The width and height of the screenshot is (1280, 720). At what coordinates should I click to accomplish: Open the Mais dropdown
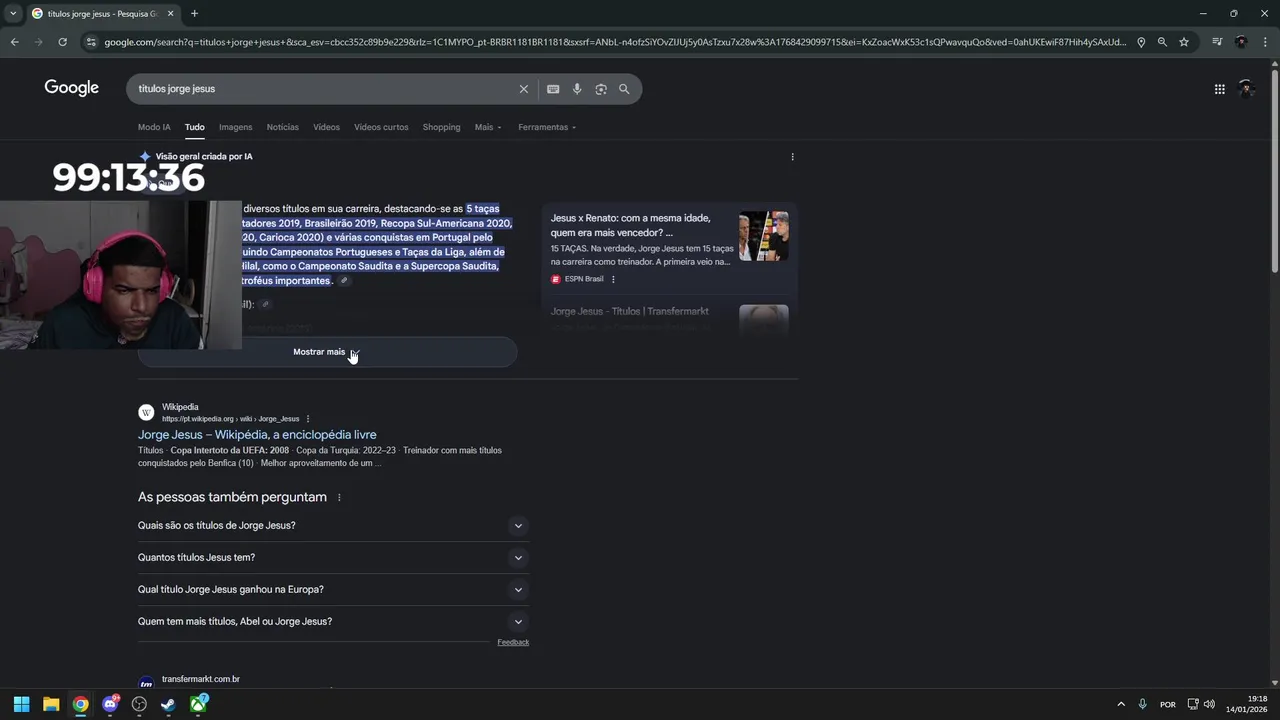point(488,127)
